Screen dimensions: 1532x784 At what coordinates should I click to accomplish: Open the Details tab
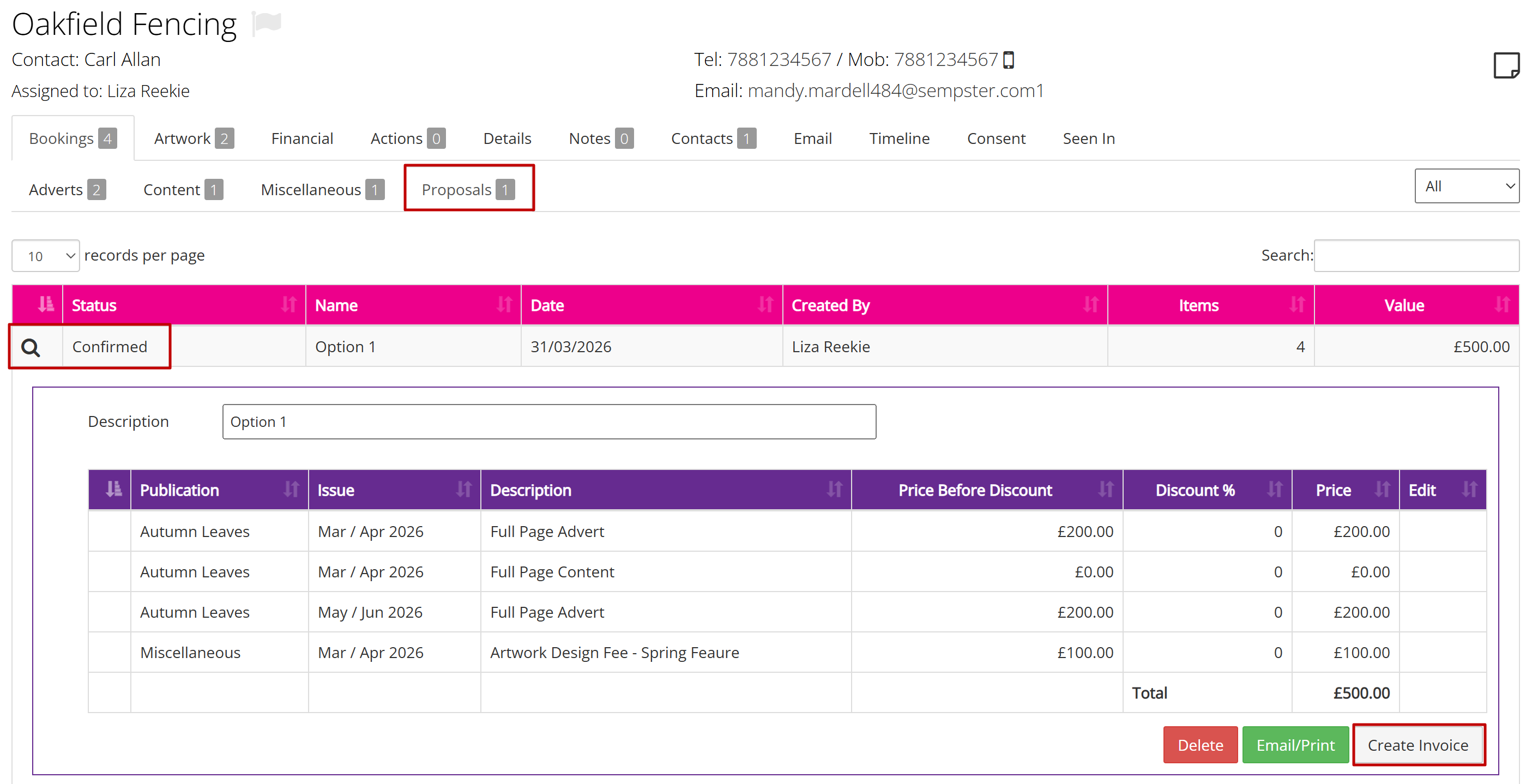pyautogui.click(x=507, y=138)
